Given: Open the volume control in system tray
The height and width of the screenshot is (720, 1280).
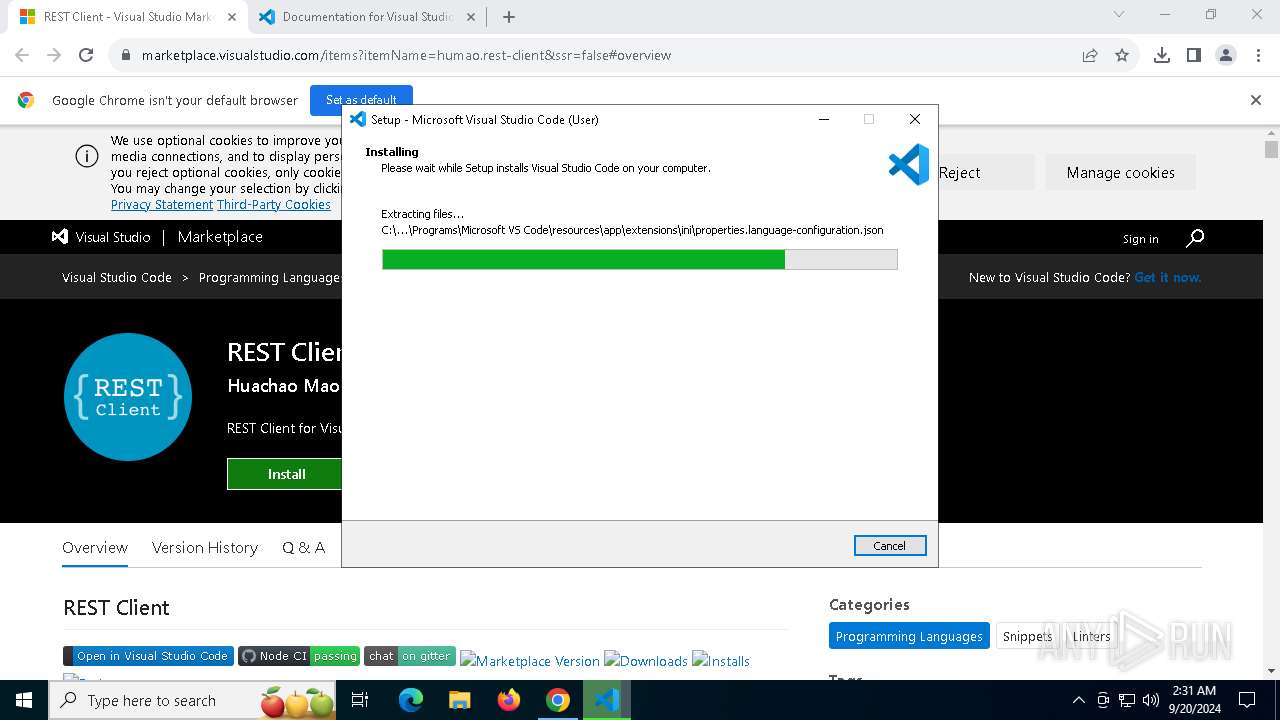Looking at the screenshot, I should [1150, 700].
